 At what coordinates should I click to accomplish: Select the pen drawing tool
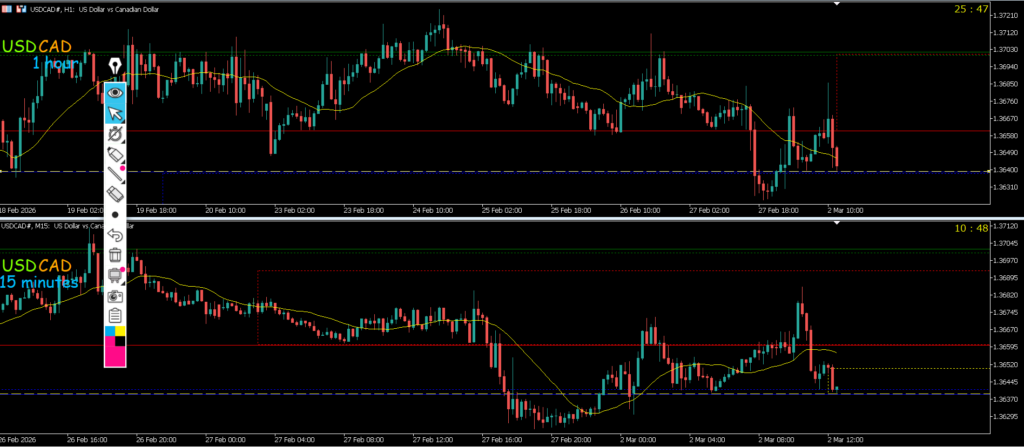click(115, 134)
